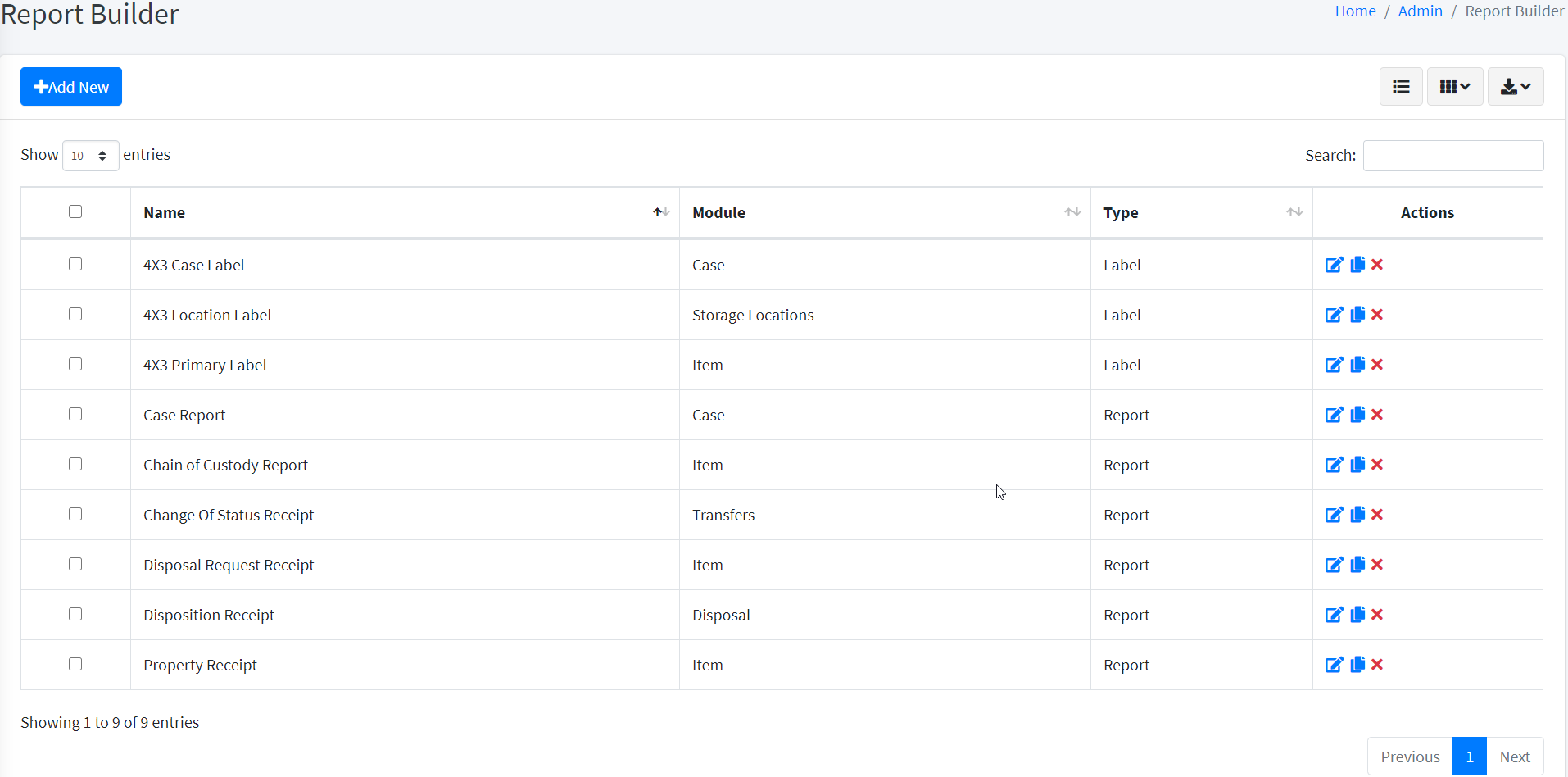Delete the Disposal Request Receipt
This screenshot has width=1568, height=777.
(x=1377, y=565)
